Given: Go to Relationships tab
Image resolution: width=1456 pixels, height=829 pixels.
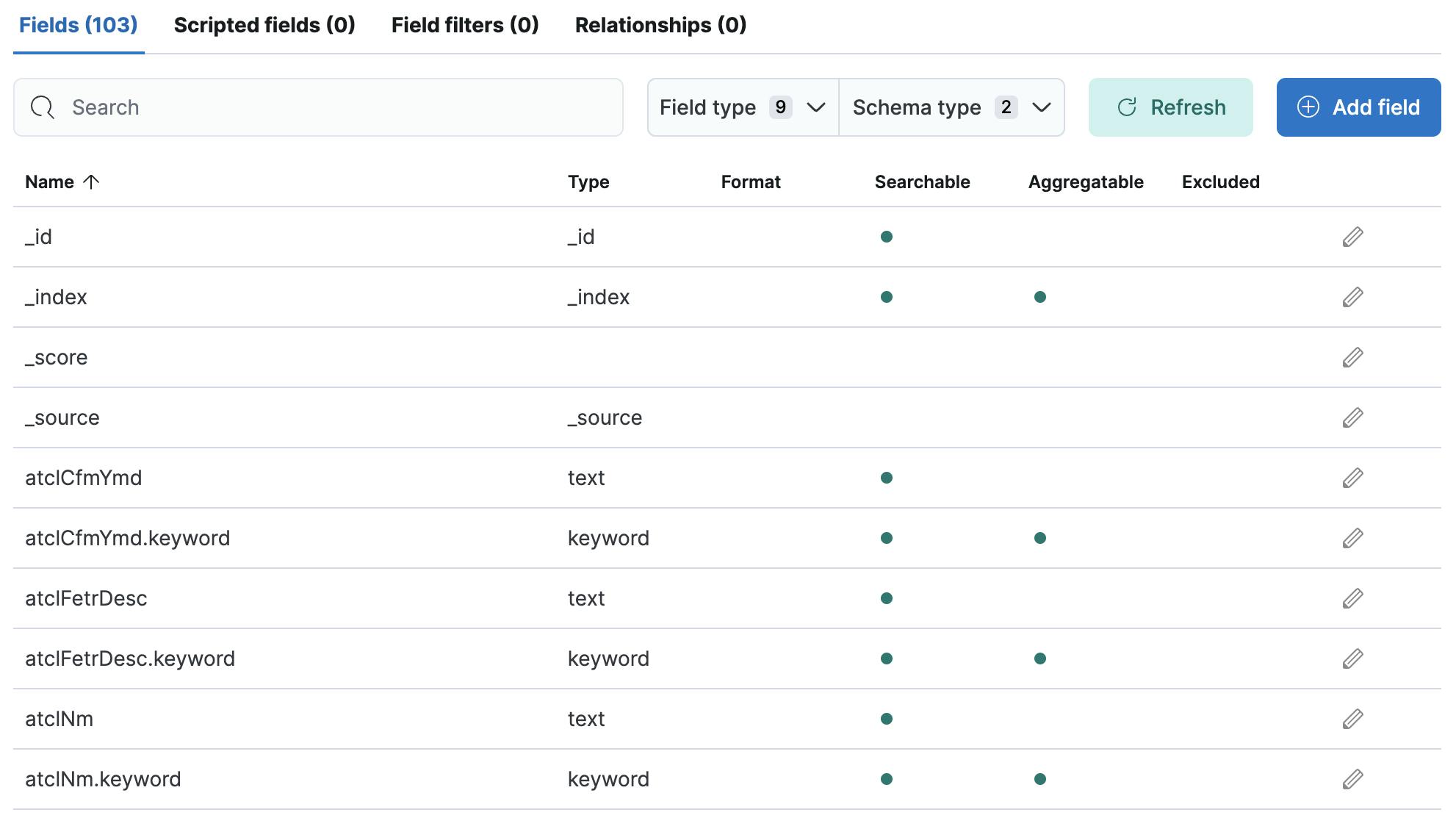Looking at the screenshot, I should click(660, 25).
